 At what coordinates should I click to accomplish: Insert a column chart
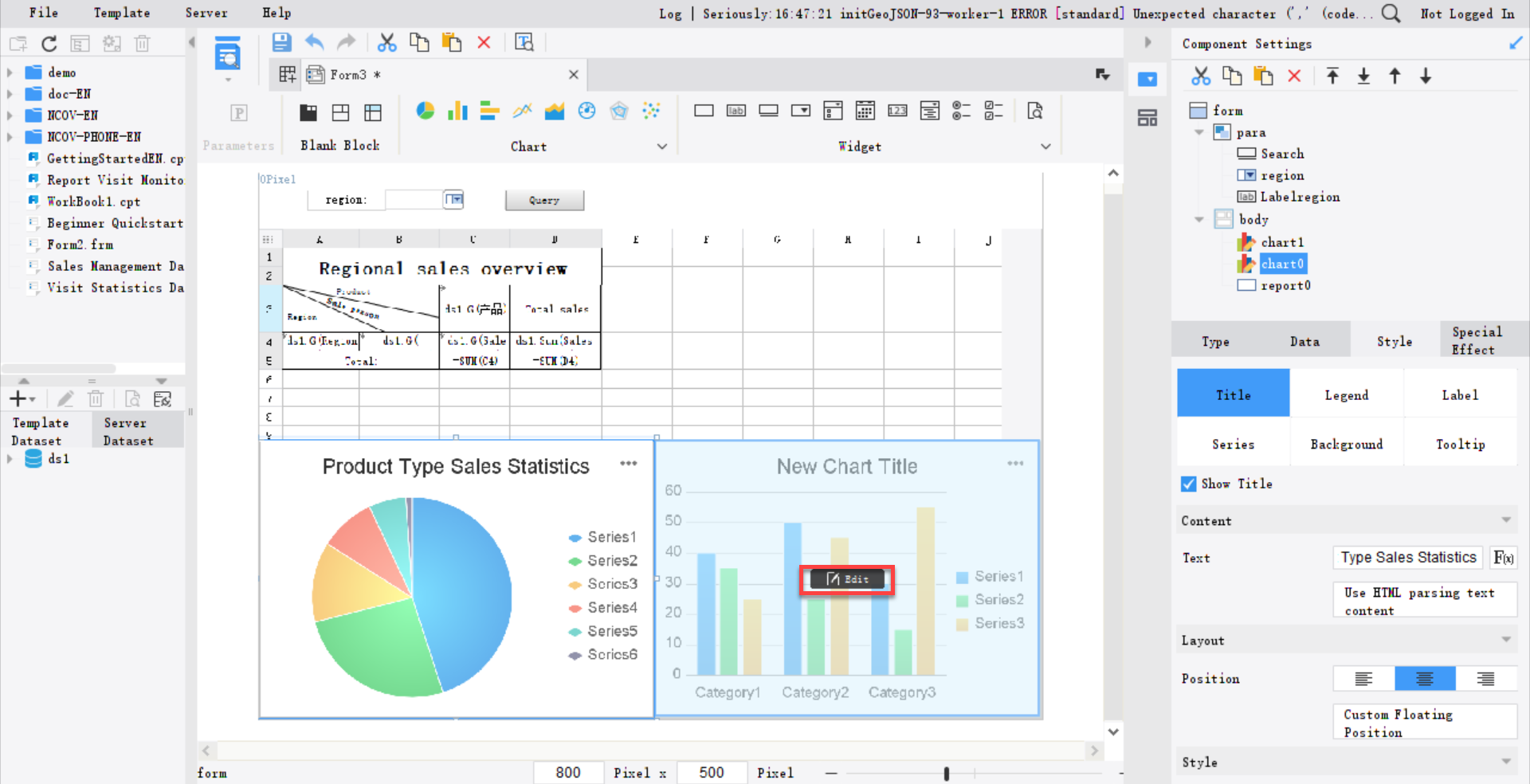pos(457,111)
